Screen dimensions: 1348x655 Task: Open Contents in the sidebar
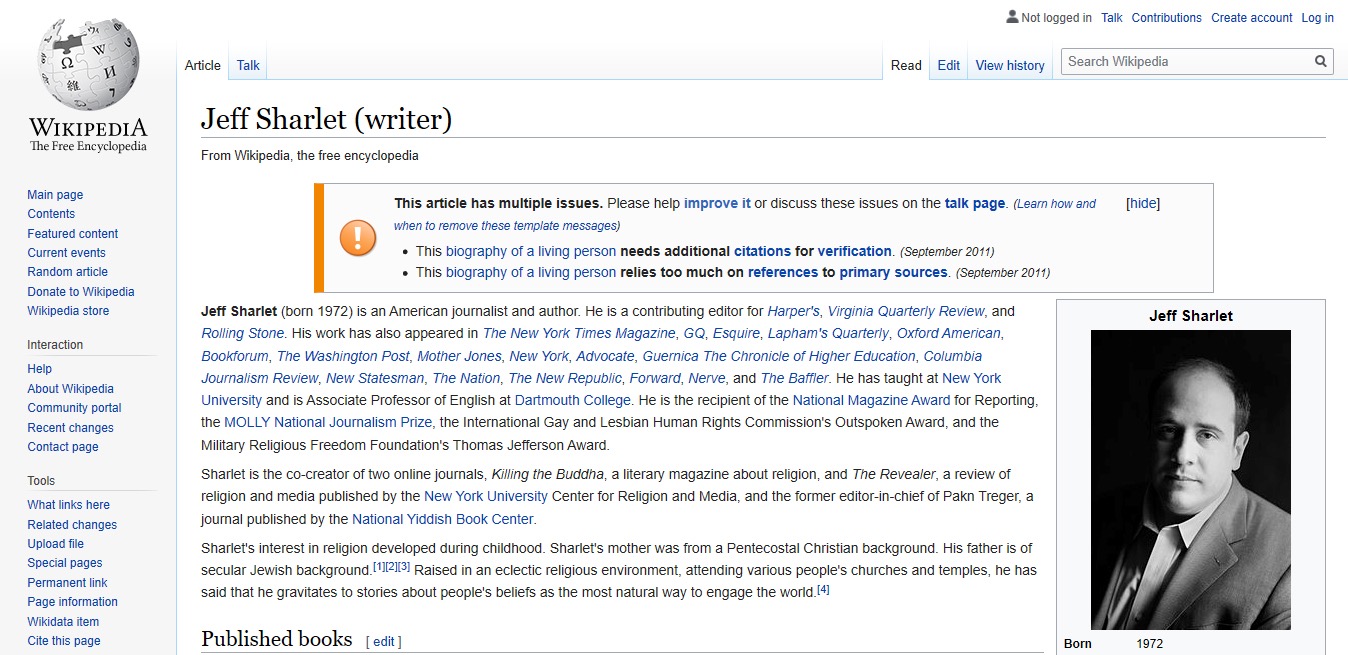(51, 214)
